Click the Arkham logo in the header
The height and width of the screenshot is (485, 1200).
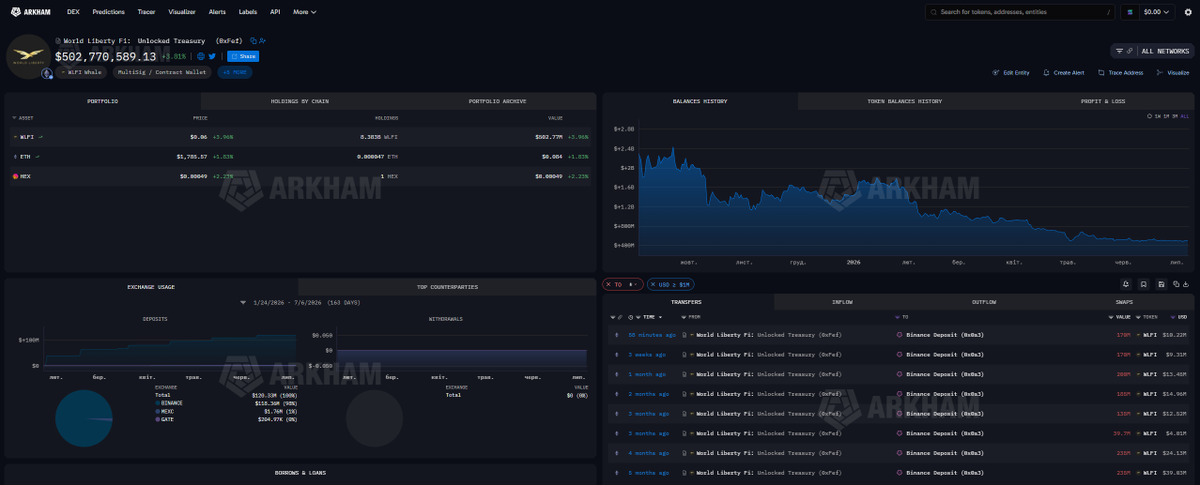click(x=32, y=12)
